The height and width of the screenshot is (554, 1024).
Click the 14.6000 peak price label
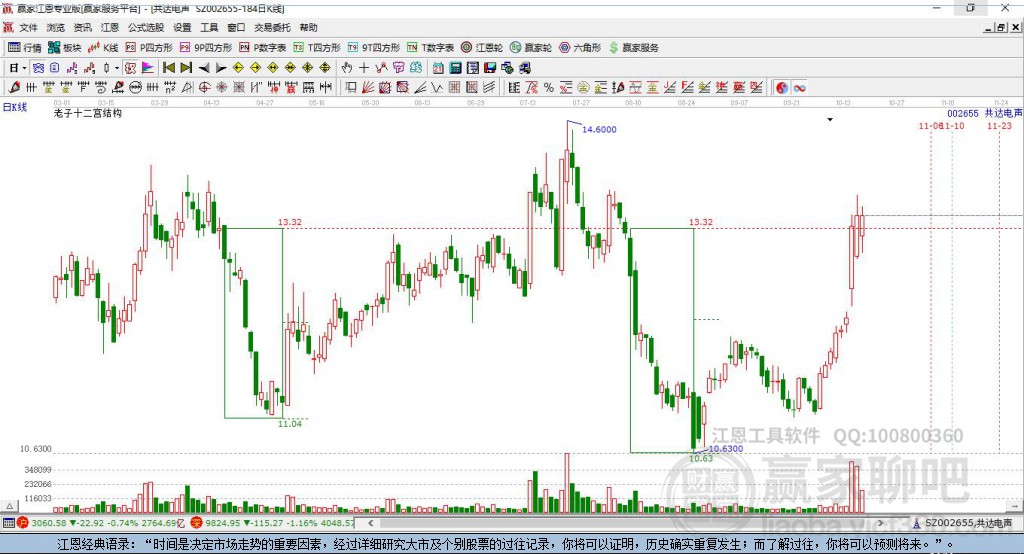coord(599,129)
